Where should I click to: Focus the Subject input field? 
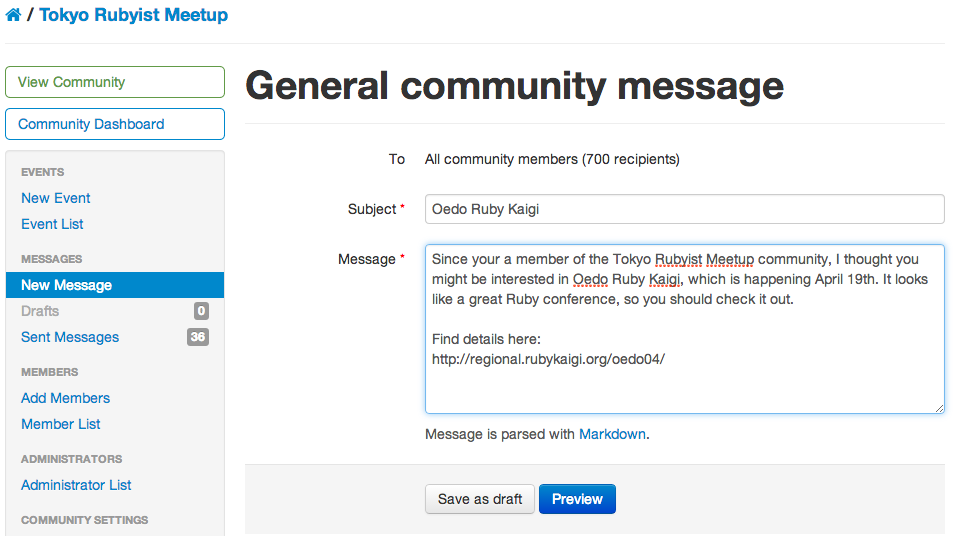[x=684, y=209]
